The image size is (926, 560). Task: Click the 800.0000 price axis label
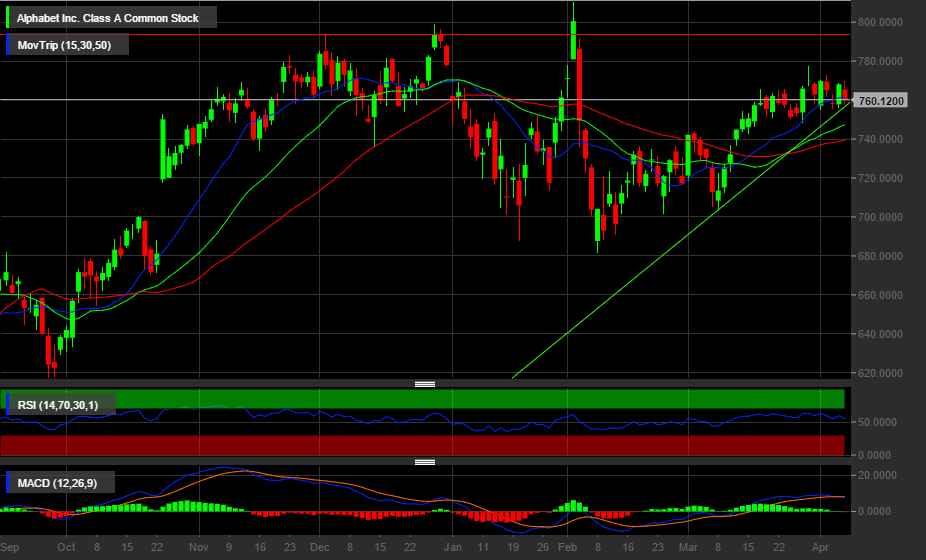880,22
